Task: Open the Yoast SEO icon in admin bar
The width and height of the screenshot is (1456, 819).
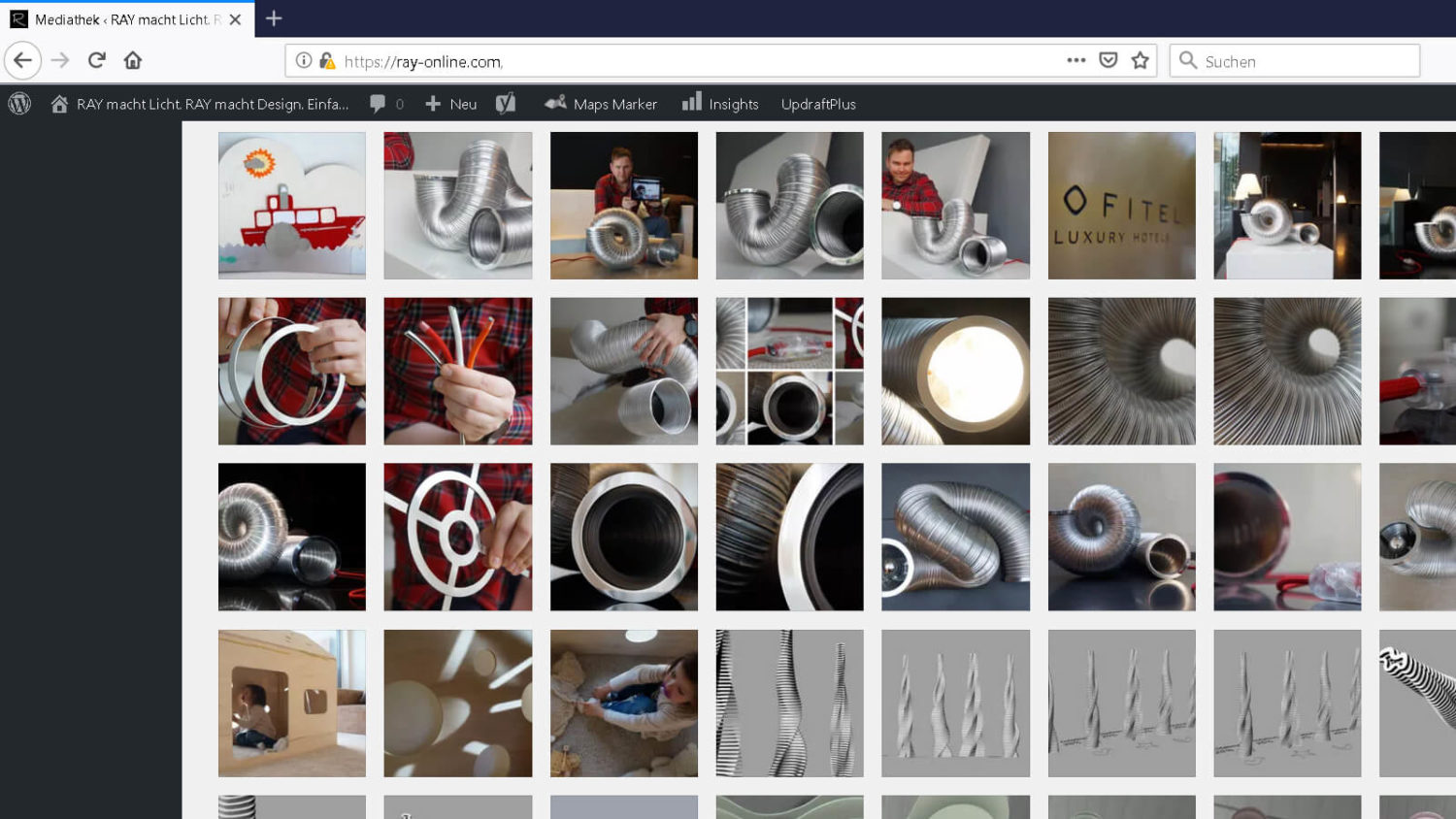Action: (x=506, y=104)
